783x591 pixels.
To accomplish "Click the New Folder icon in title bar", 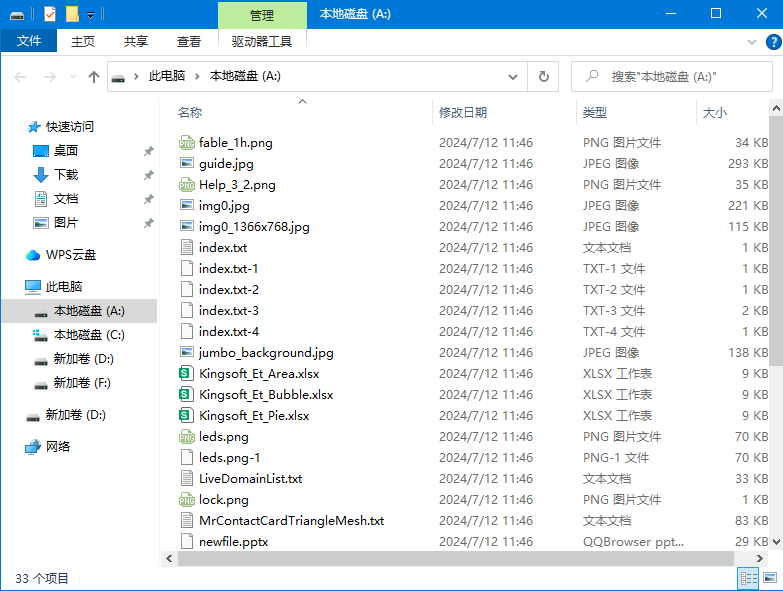I will (x=72, y=14).
